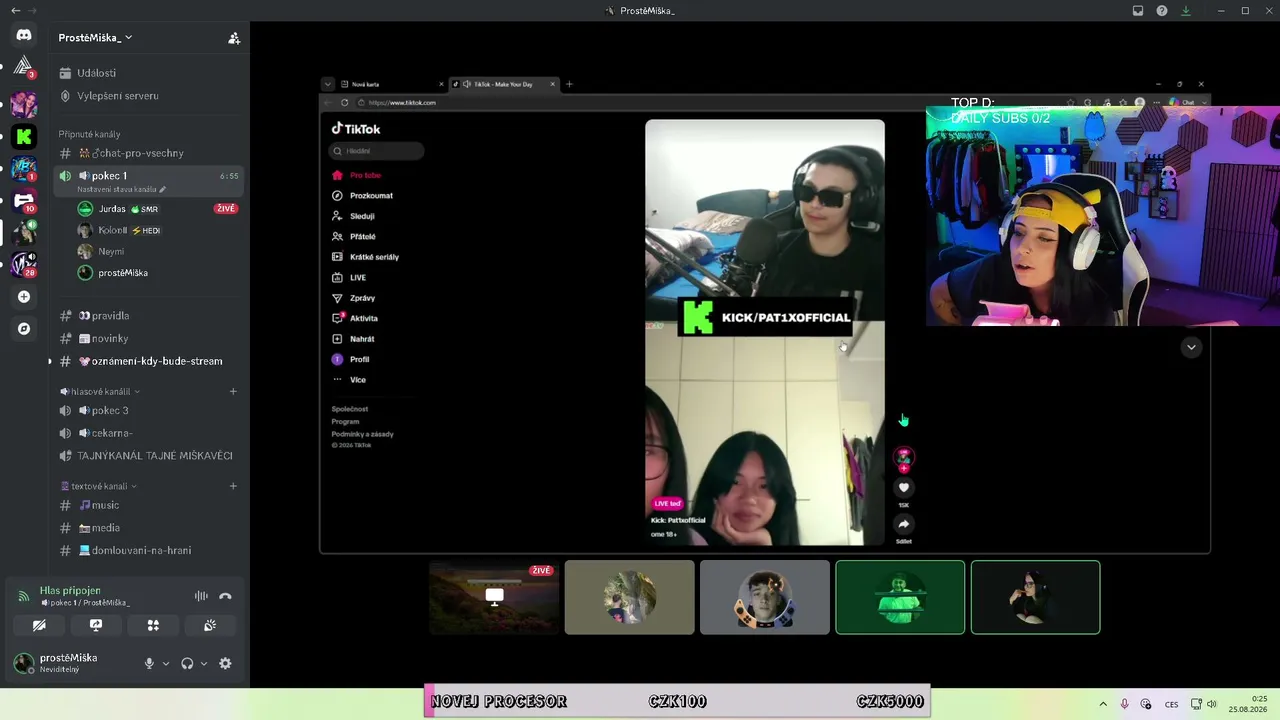1280x720 pixels.
Task: Add channel to textové kanali category
Action: (233, 486)
